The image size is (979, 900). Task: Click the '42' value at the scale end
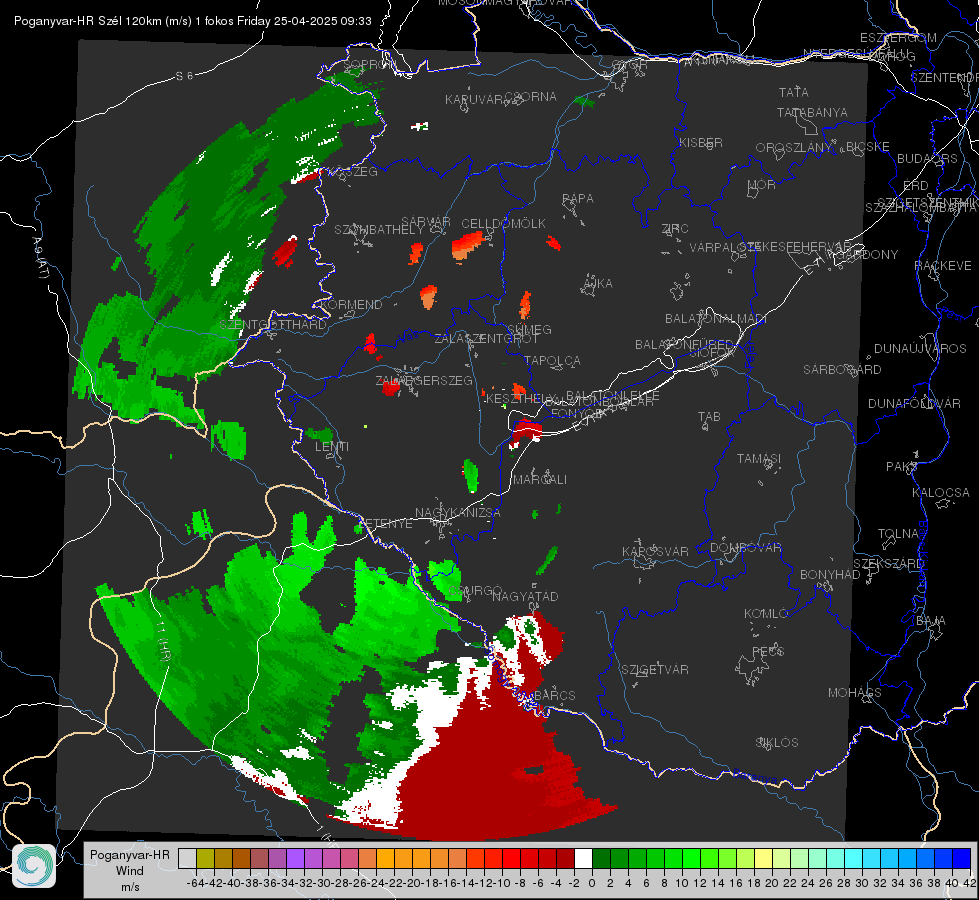click(970, 883)
